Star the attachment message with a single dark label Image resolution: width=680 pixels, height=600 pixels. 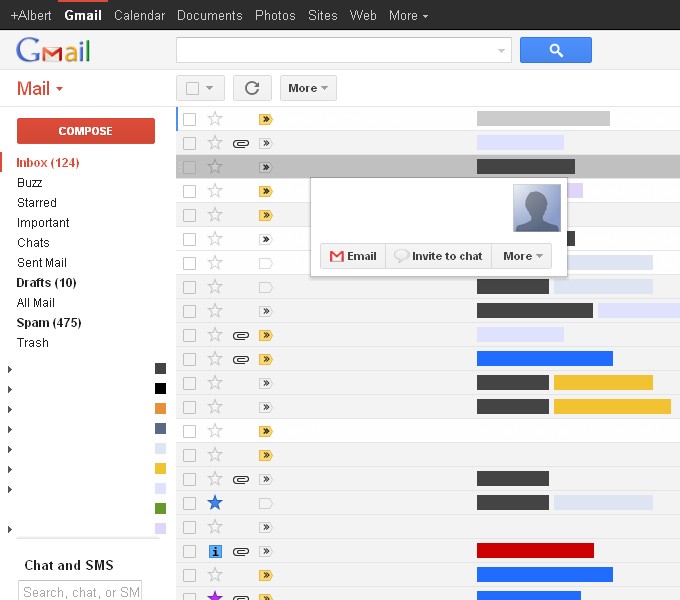pos(215,479)
